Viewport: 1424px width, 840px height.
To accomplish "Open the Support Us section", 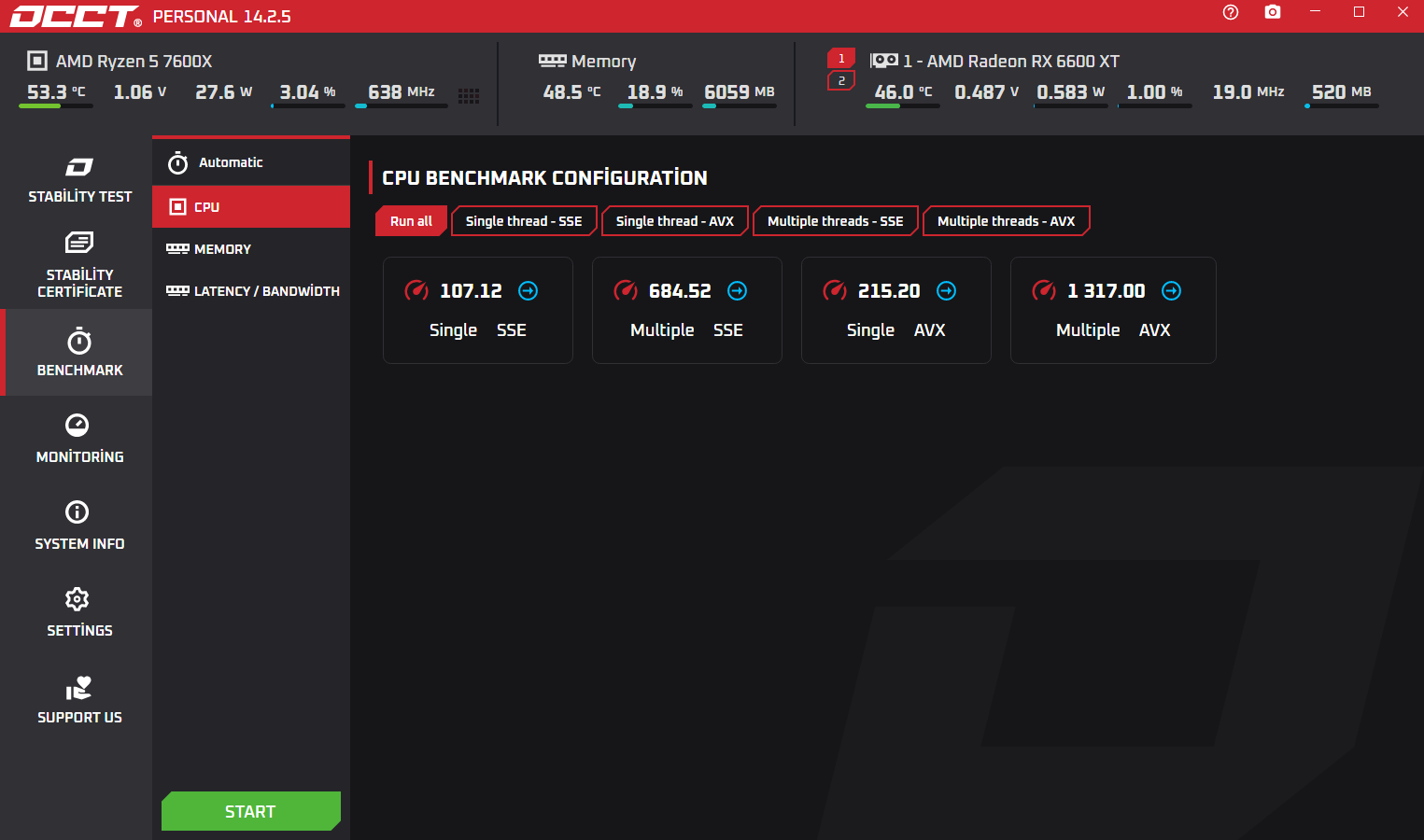I will pos(79,700).
